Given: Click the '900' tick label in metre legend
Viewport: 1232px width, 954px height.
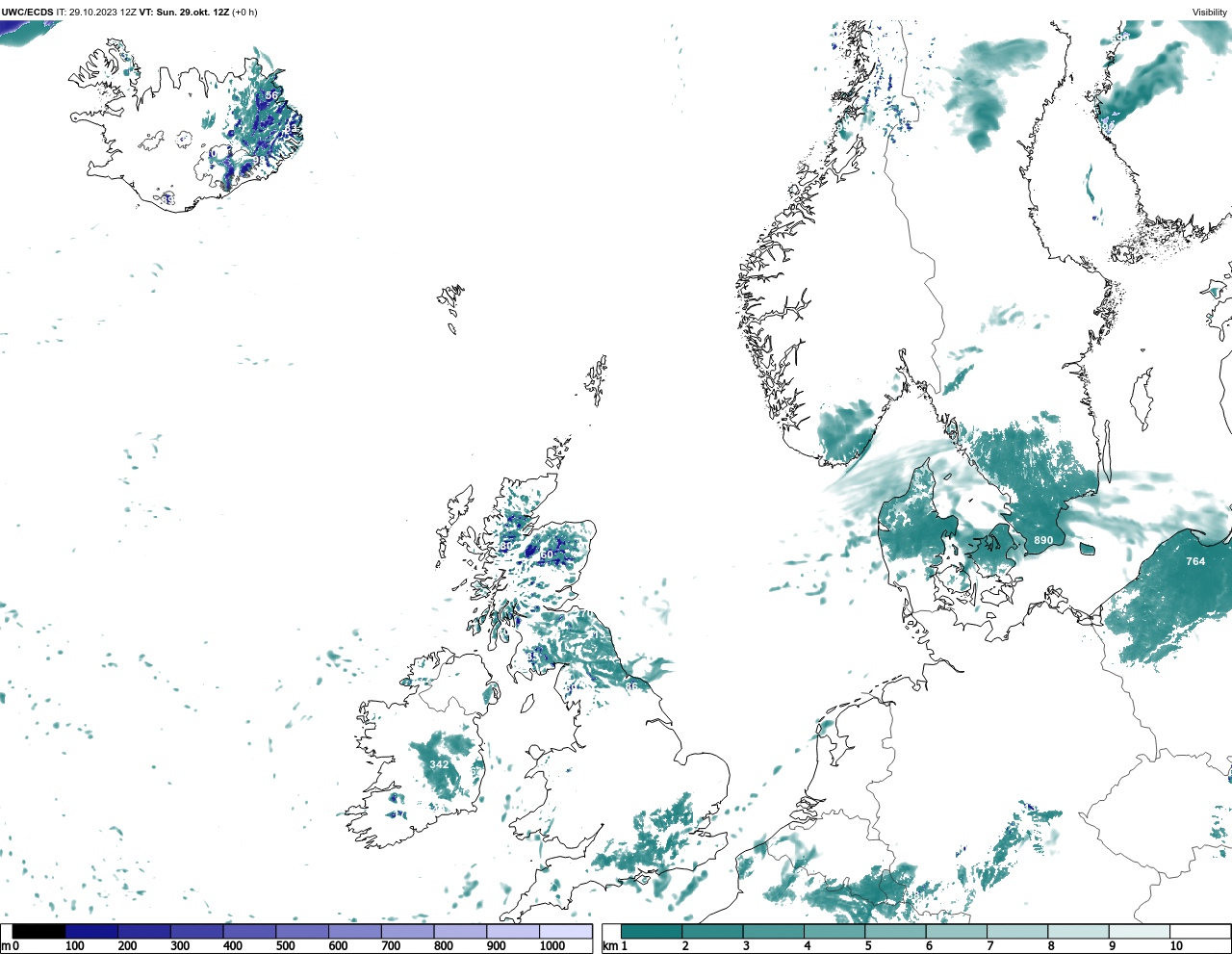Looking at the screenshot, I should (x=497, y=946).
